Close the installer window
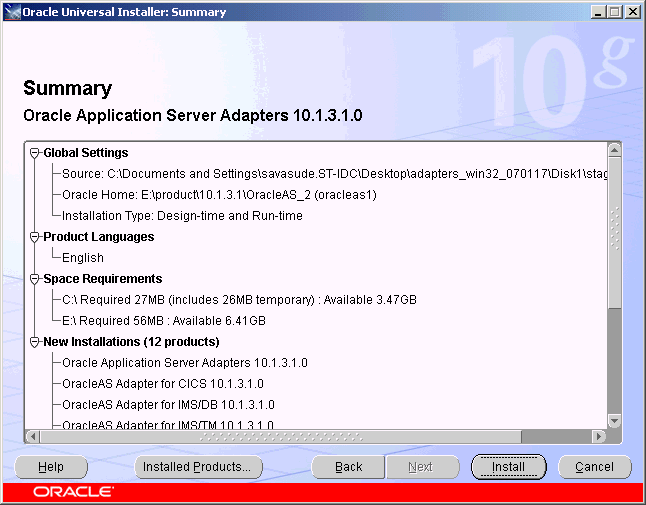 tap(632, 12)
